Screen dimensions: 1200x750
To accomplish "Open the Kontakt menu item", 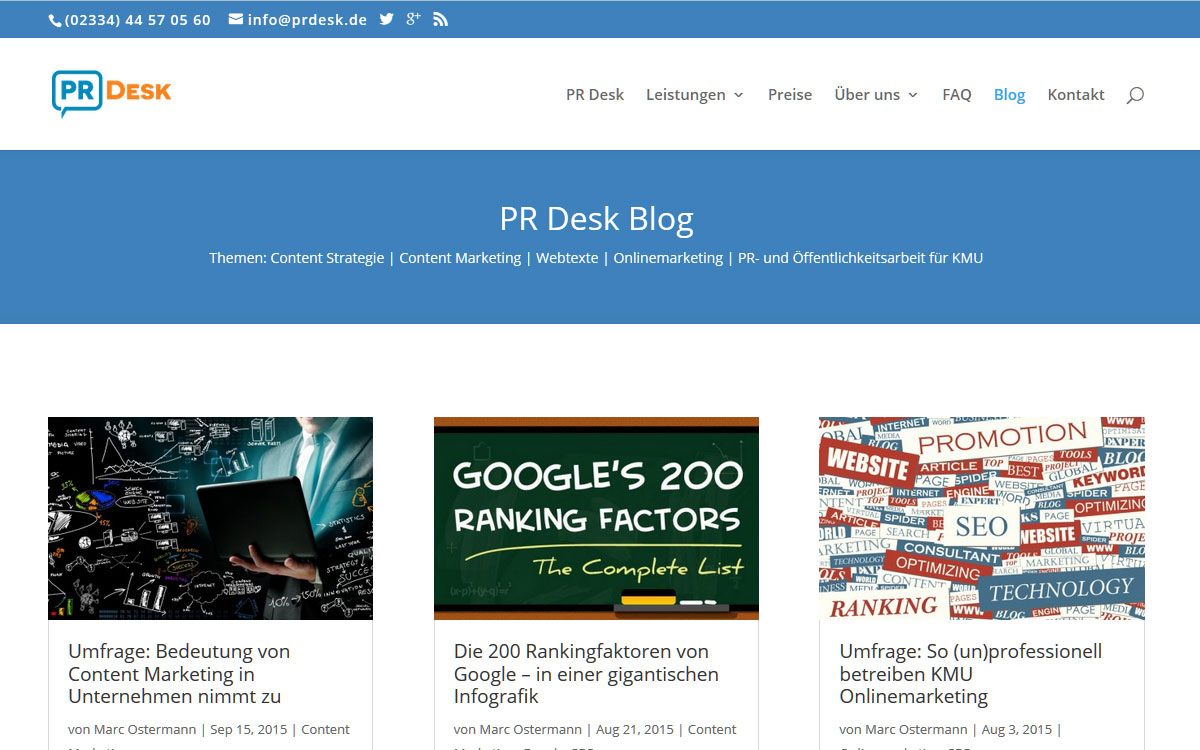I will click(1076, 94).
